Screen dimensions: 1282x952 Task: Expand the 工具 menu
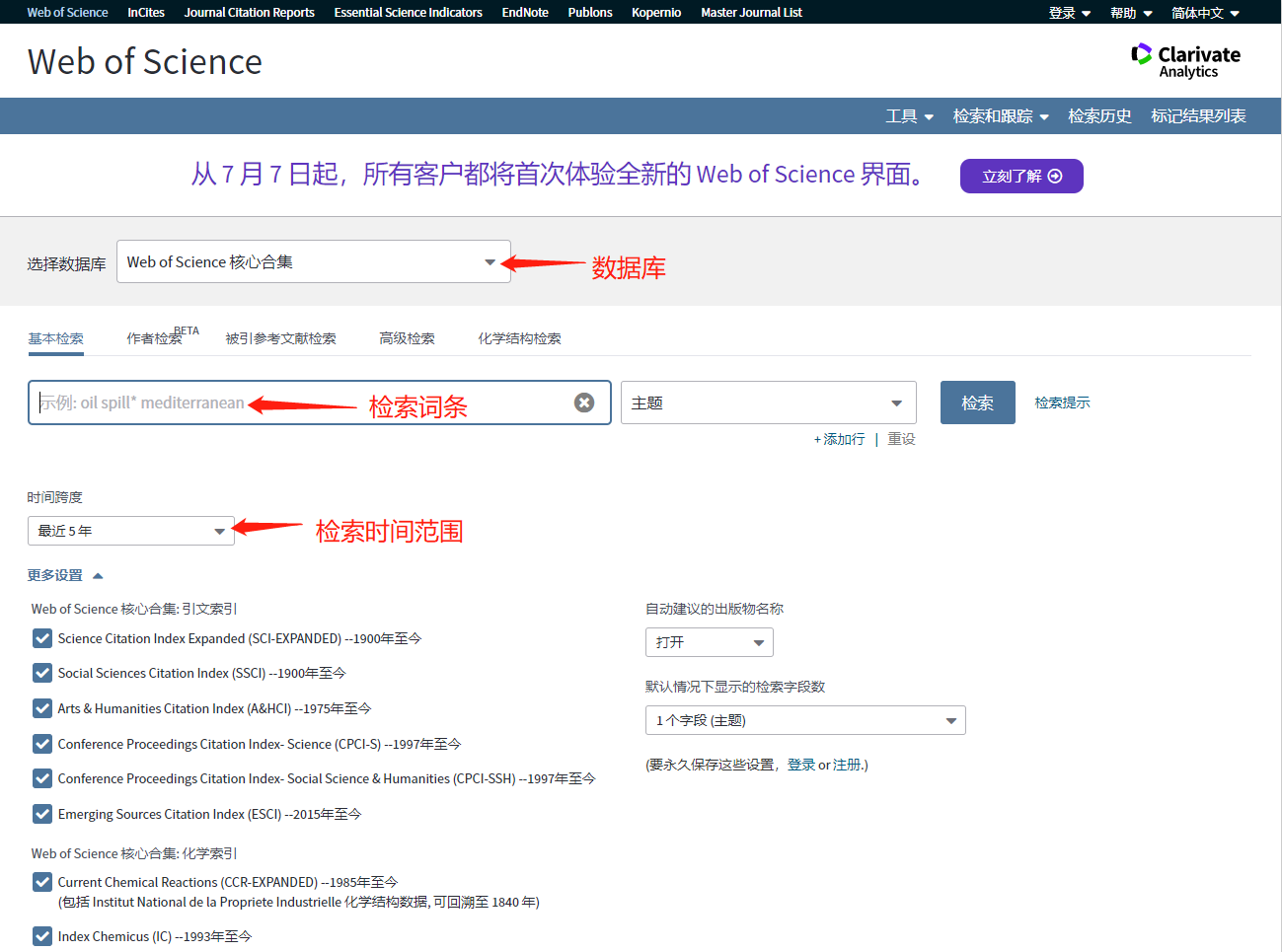pyautogui.click(x=909, y=116)
